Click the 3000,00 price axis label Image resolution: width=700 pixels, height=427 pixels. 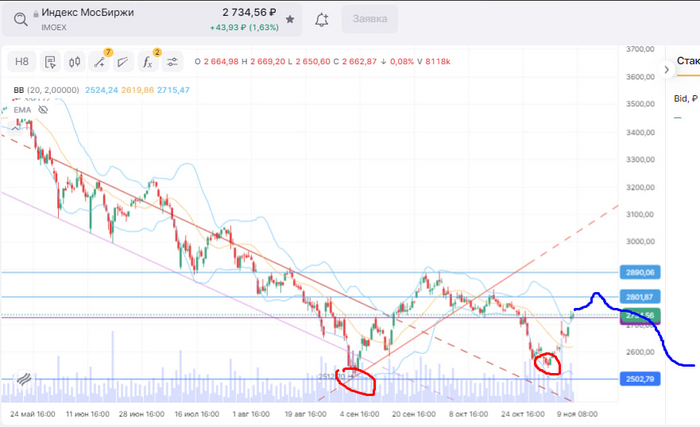[640, 242]
